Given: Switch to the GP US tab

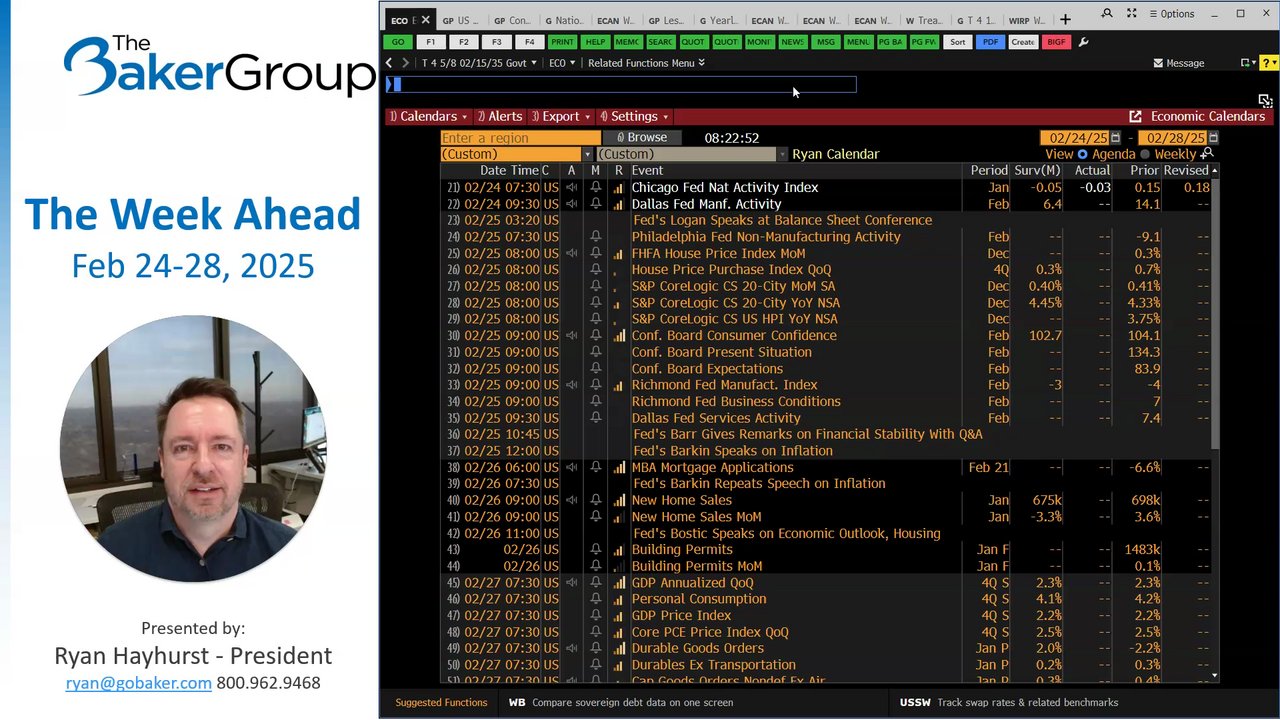Looking at the screenshot, I should pyautogui.click(x=460, y=20).
